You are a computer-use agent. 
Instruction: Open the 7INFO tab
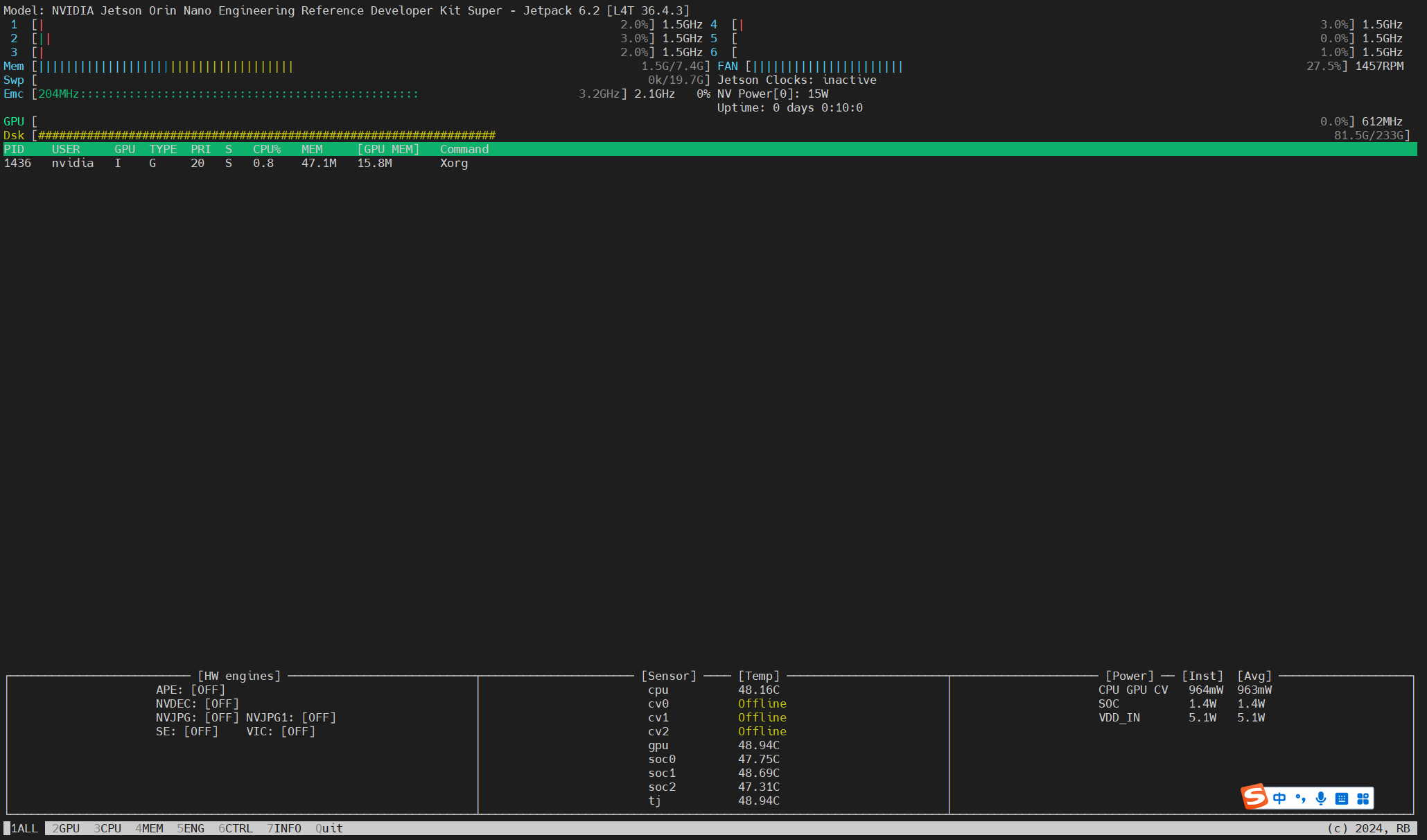[284, 828]
